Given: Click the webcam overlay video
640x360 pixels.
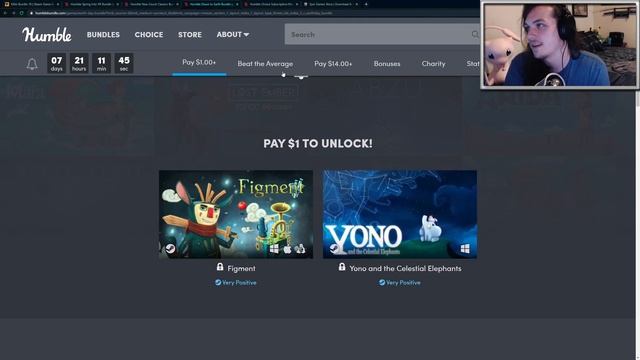Looking at the screenshot, I should click(x=560, y=44).
